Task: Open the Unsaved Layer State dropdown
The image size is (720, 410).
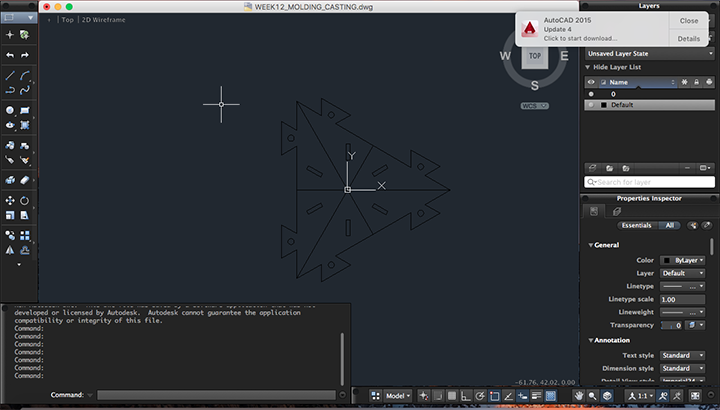Action: pos(649,54)
